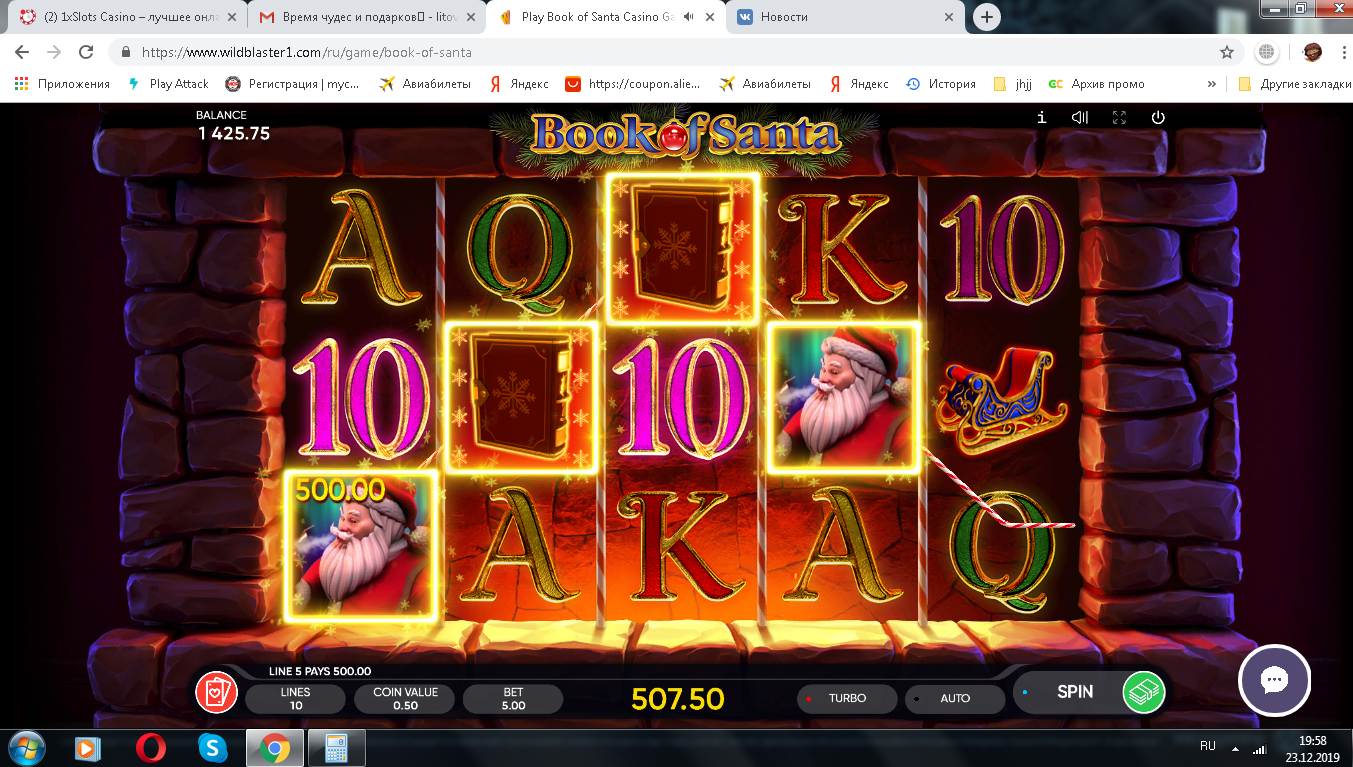Toggle Auto spin mode

pos(954,698)
